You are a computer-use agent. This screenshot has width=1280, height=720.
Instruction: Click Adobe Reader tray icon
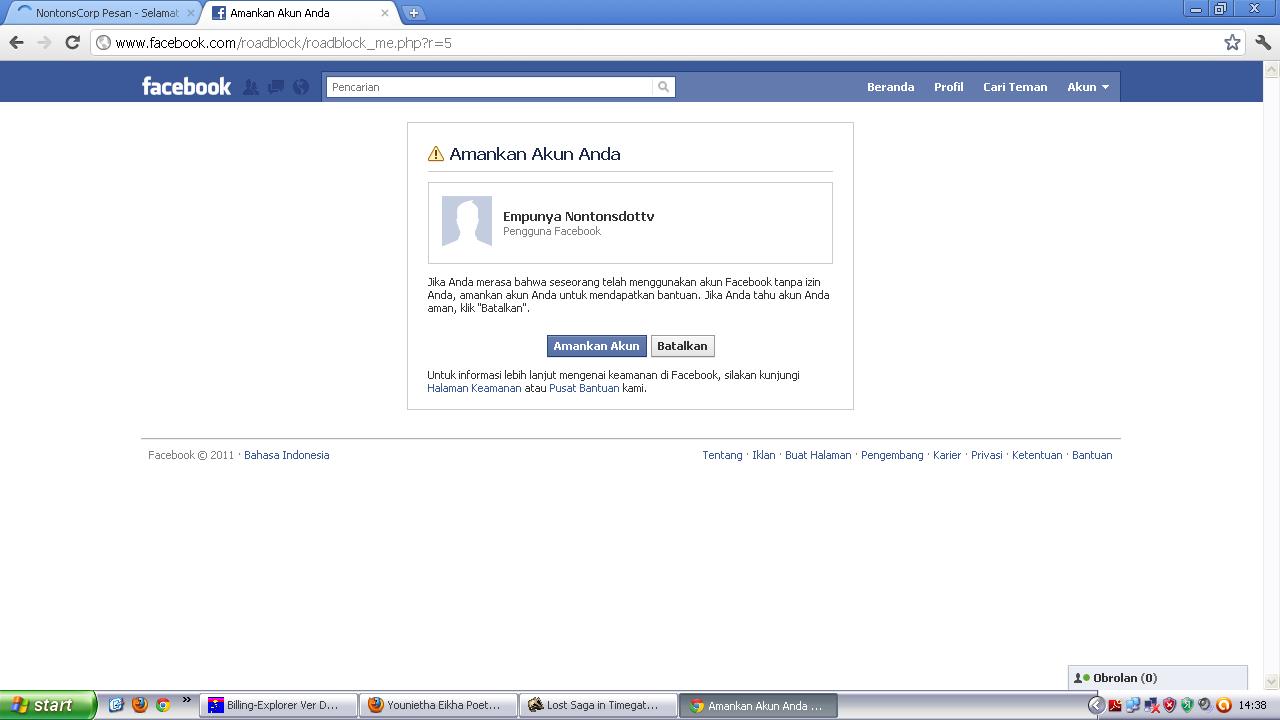(1115, 705)
